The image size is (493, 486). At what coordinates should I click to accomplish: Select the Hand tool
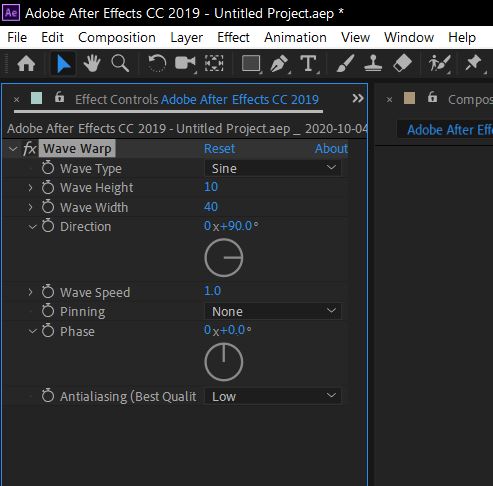tap(92, 63)
